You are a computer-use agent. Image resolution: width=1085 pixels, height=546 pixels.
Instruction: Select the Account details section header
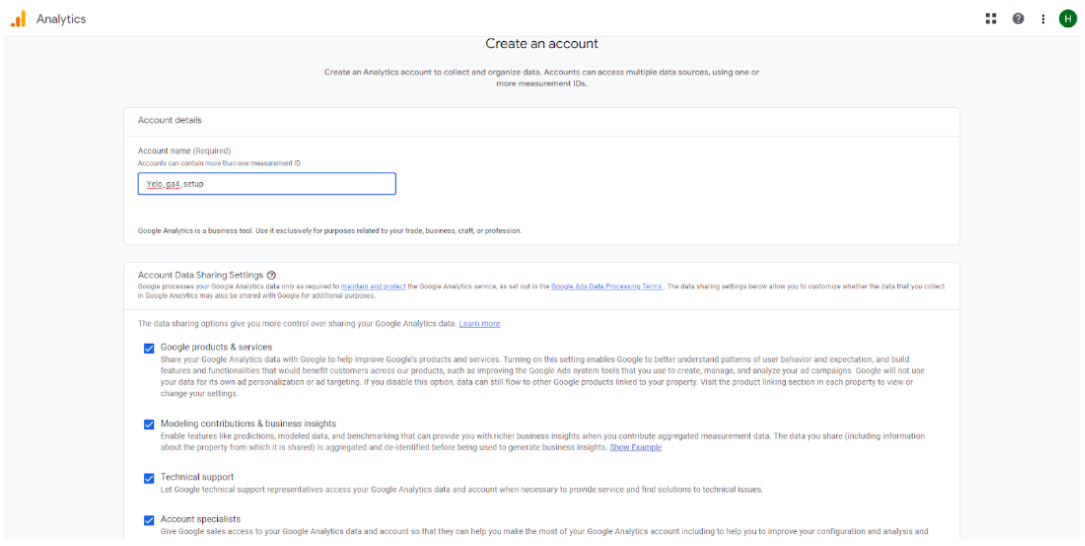[170, 120]
